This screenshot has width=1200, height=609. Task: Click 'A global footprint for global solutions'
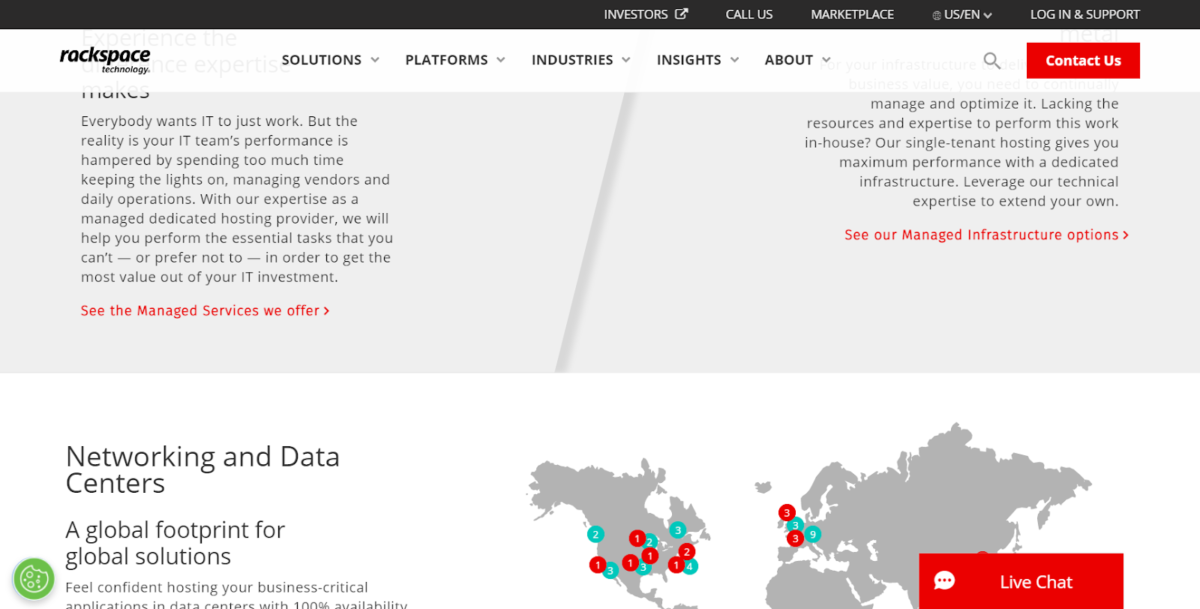point(175,543)
